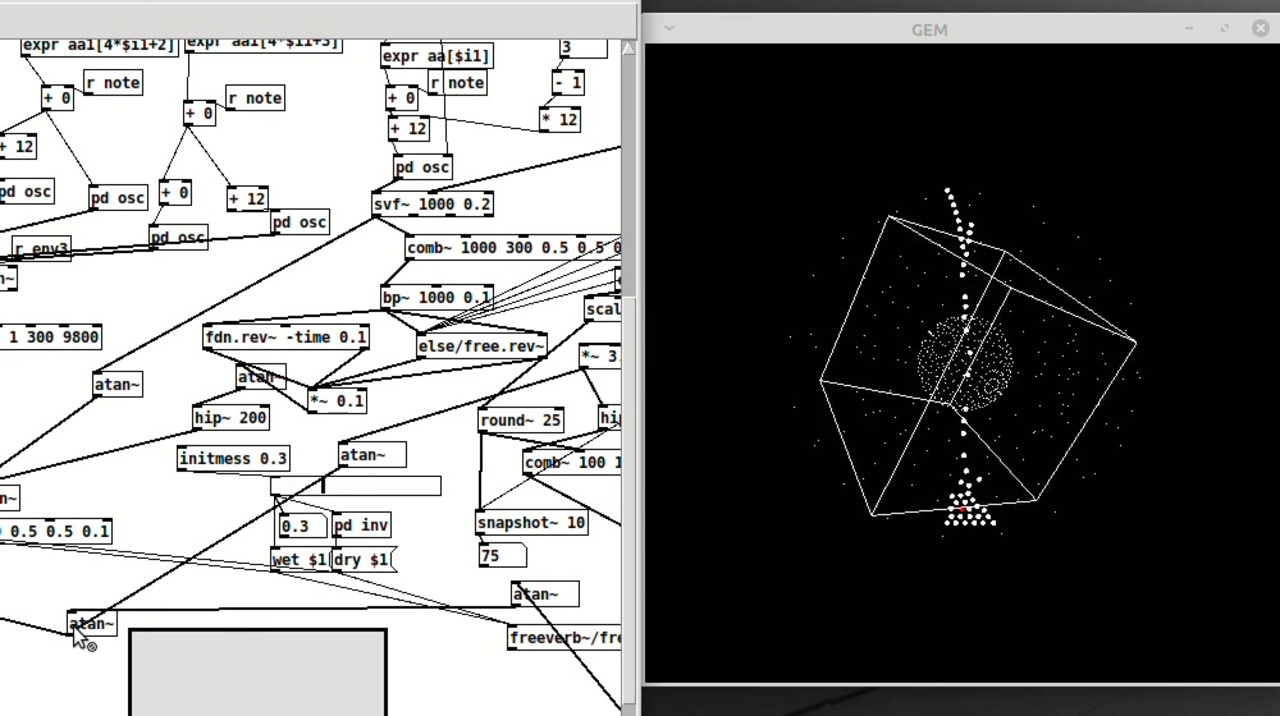Select the pd osc box above svf~
This screenshot has width=1280, height=716.
422,167
